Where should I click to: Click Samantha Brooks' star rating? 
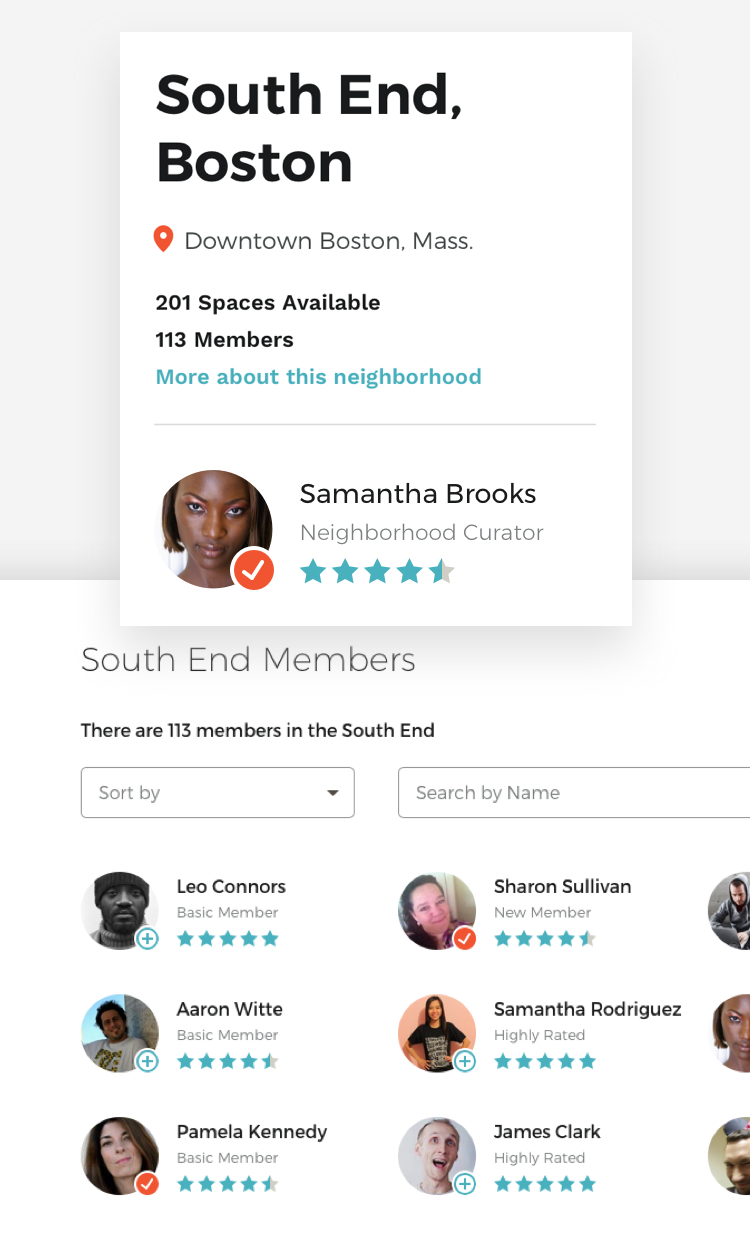click(377, 572)
